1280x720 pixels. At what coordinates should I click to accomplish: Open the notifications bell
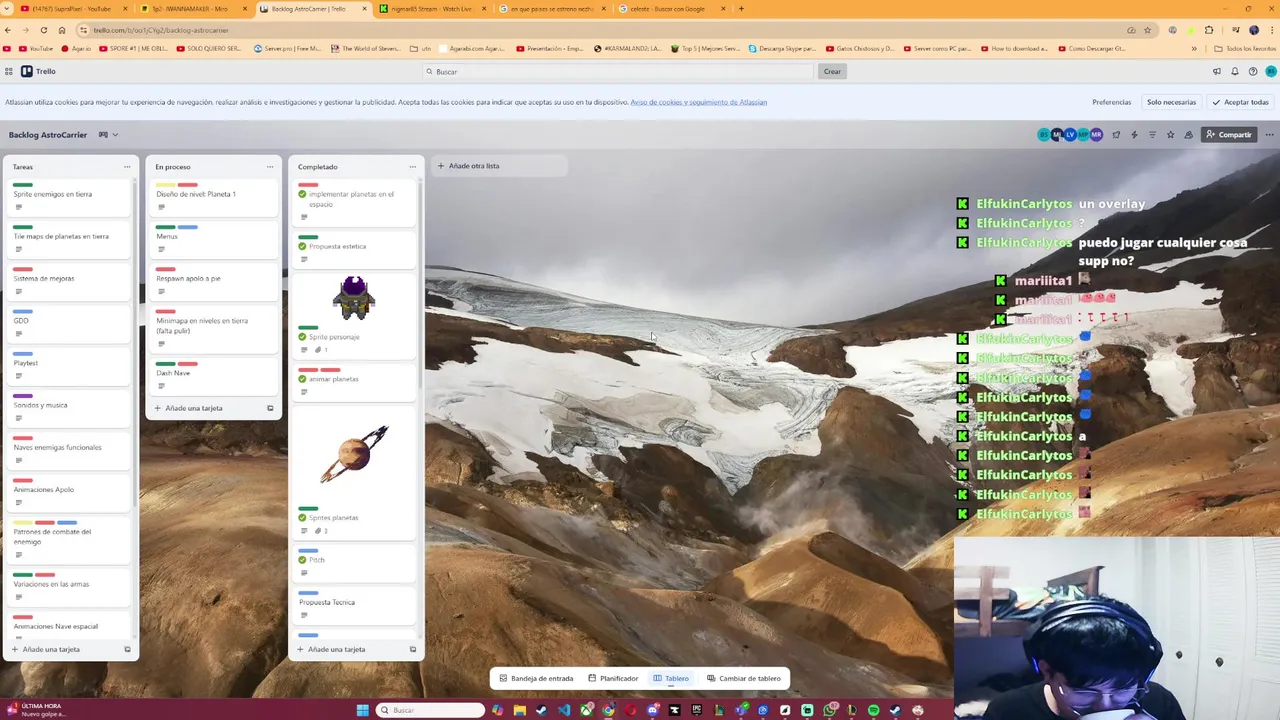click(1235, 71)
